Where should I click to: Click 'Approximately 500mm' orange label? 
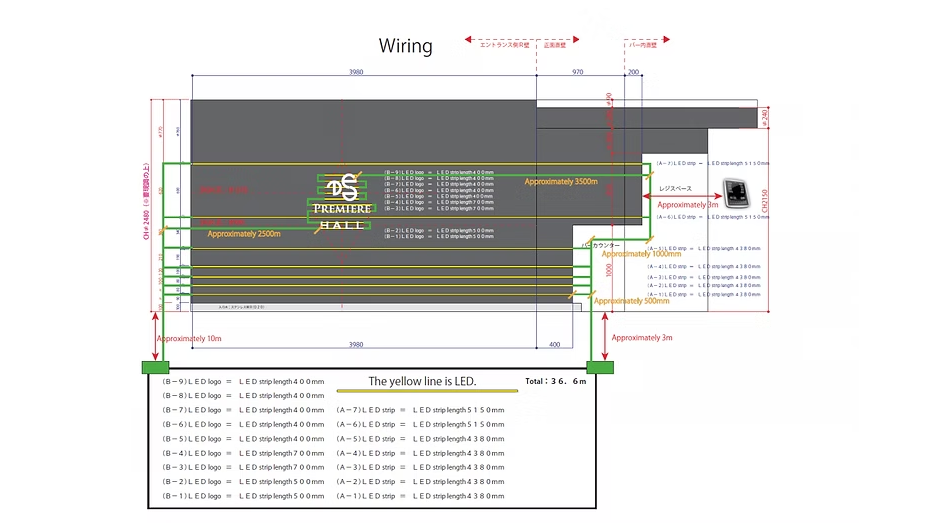click(631, 301)
